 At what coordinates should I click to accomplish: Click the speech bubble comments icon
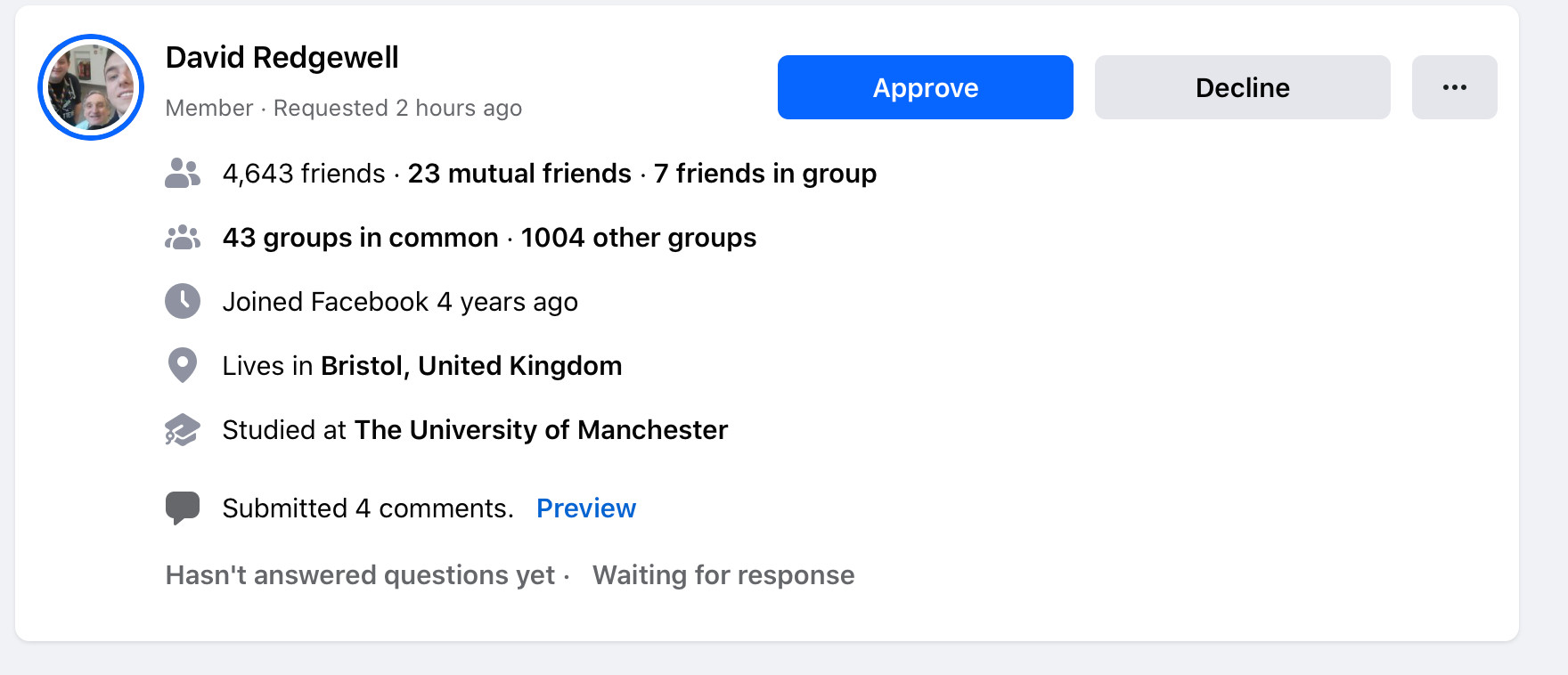coord(183,508)
